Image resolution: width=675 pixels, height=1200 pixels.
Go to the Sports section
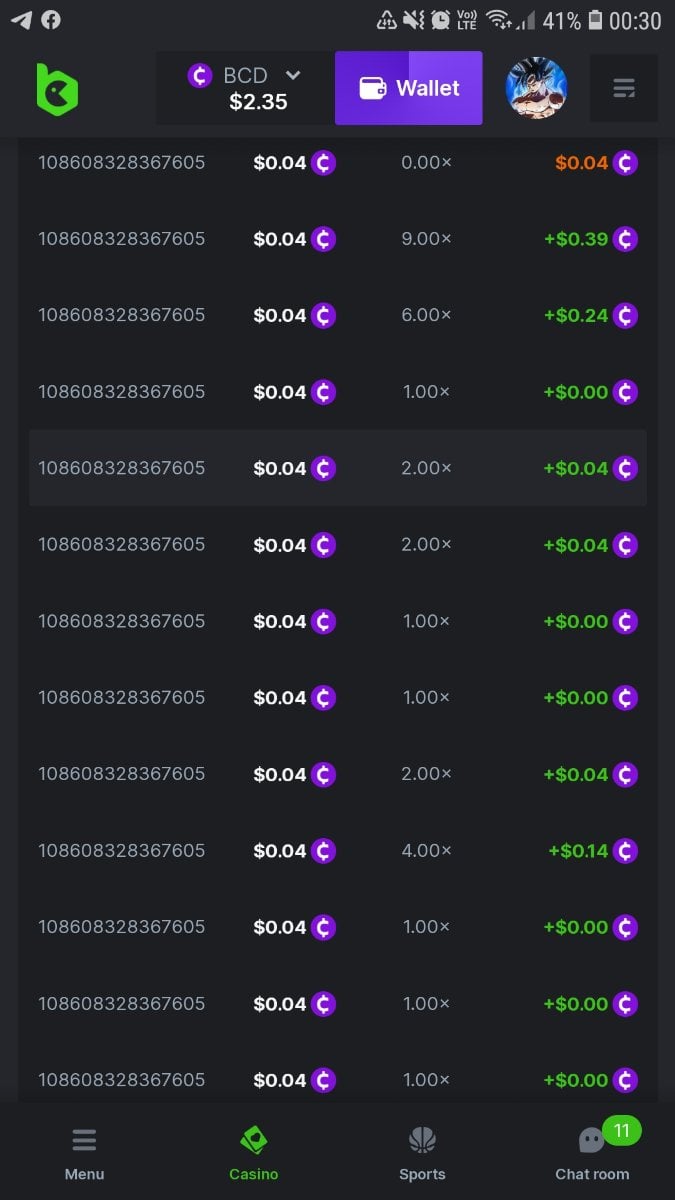click(422, 1153)
